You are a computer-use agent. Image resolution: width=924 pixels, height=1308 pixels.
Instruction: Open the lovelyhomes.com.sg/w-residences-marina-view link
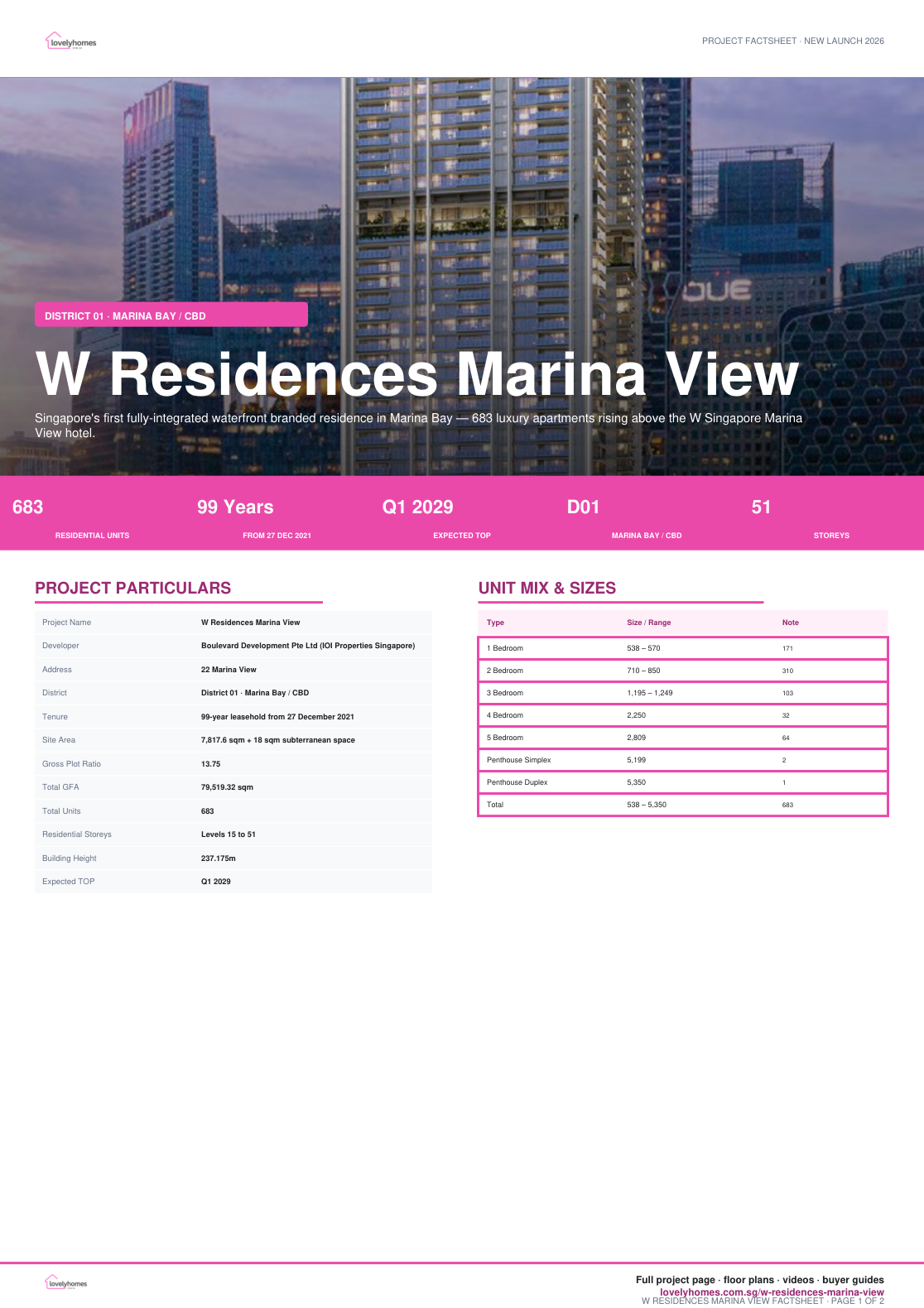[x=772, y=1292]
